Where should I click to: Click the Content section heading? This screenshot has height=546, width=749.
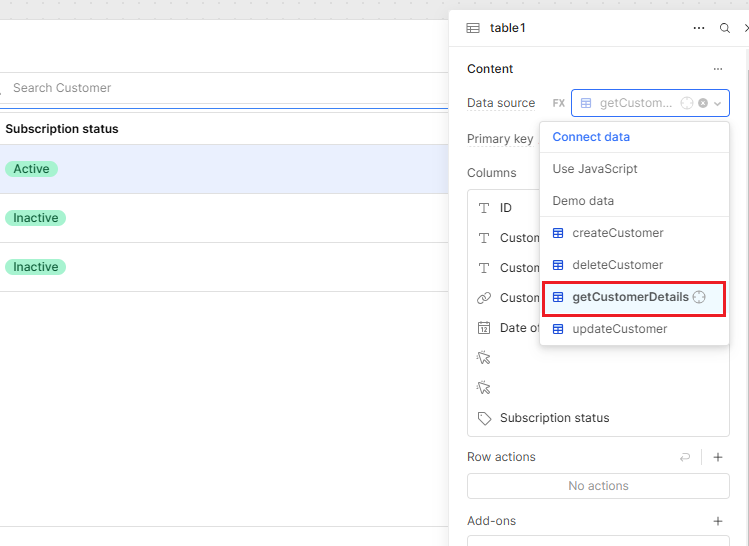(x=490, y=69)
